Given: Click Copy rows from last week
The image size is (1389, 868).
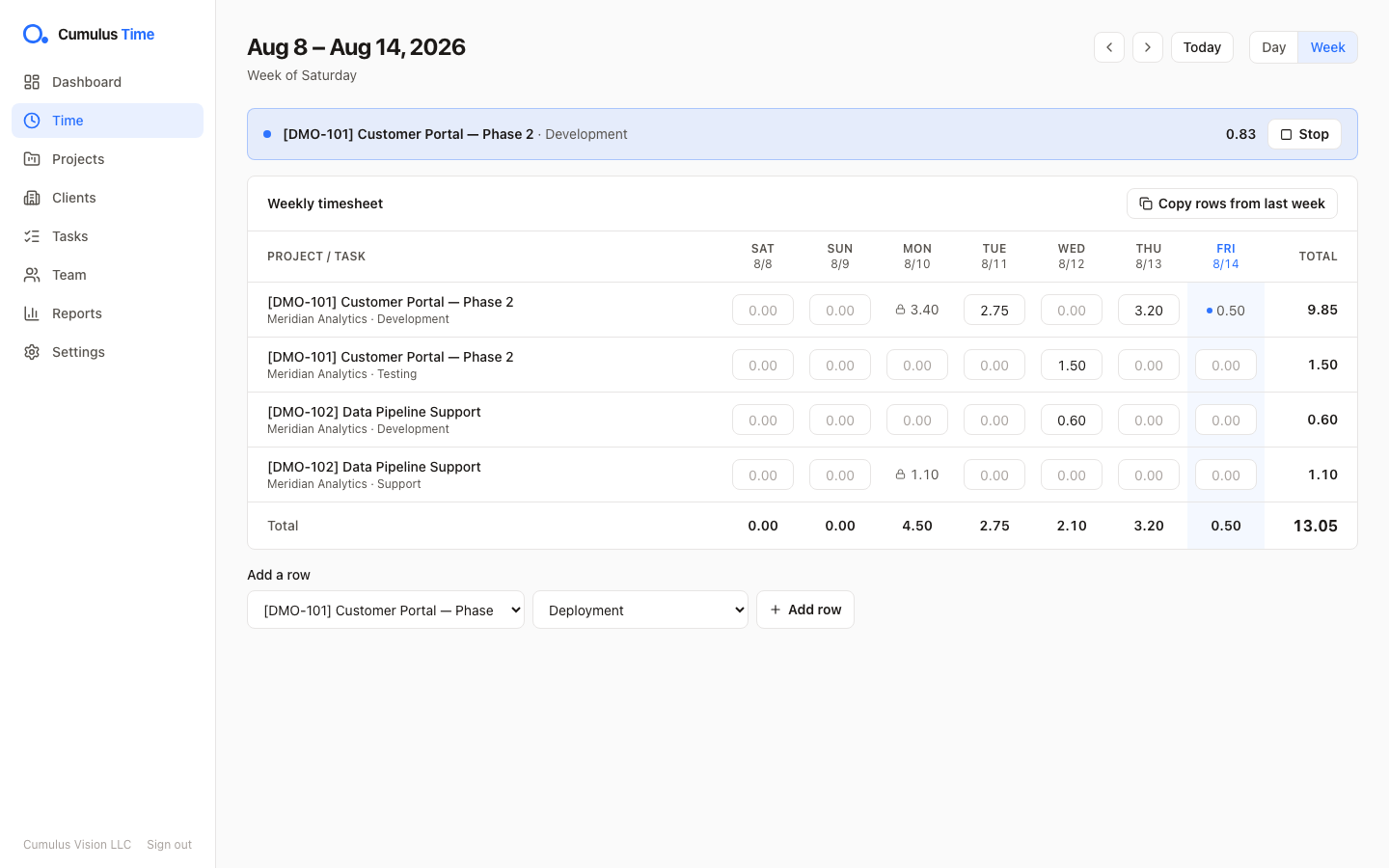Looking at the screenshot, I should click(1232, 203).
